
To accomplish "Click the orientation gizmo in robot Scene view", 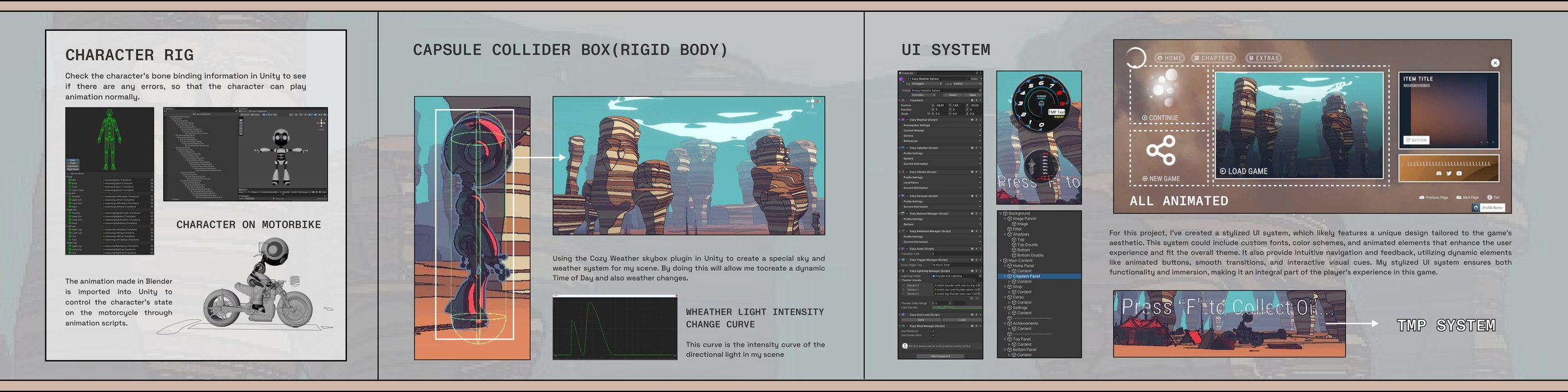I will [321, 123].
